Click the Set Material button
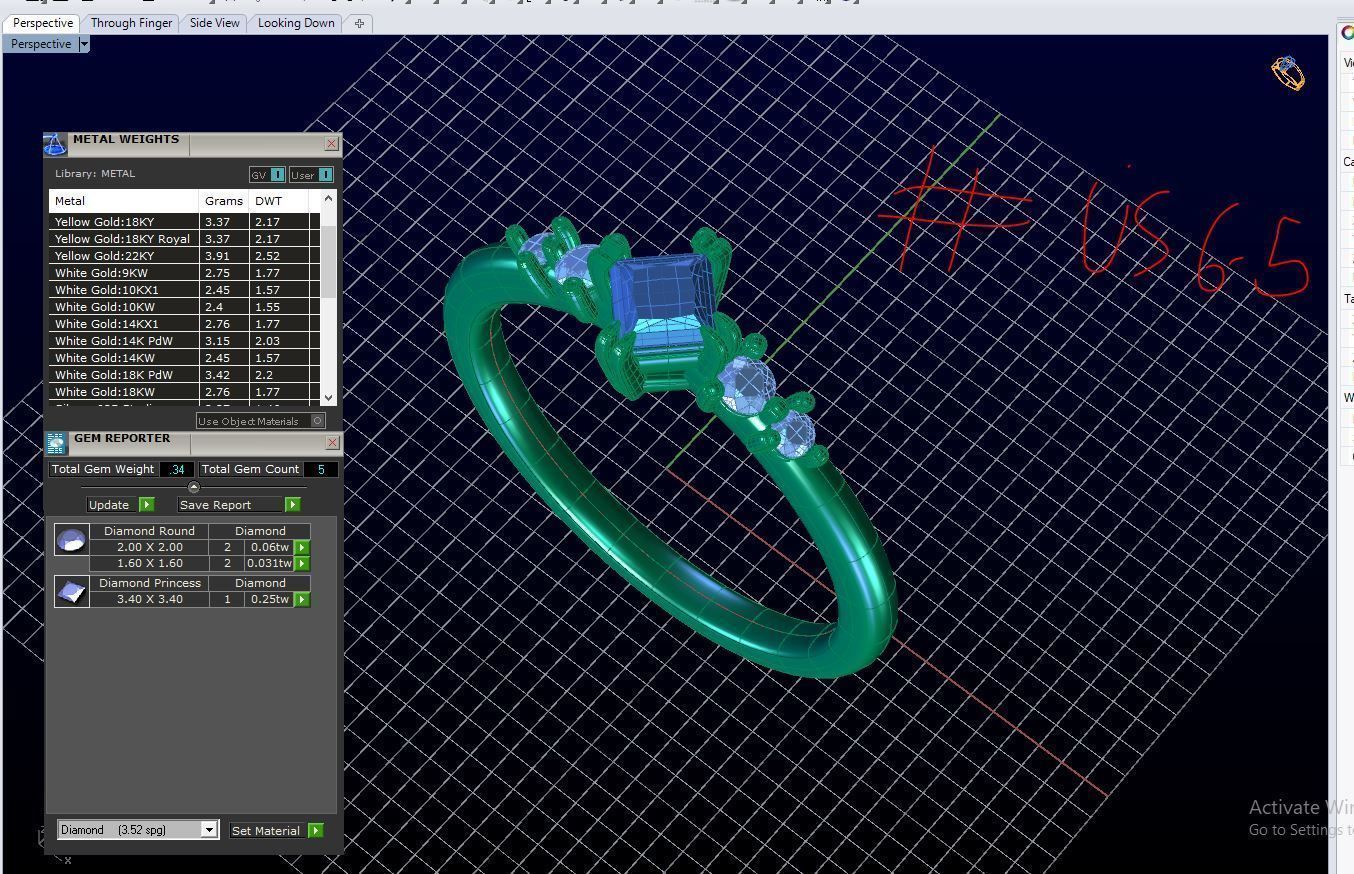The width and height of the screenshot is (1354, 874). click(266, 831)
